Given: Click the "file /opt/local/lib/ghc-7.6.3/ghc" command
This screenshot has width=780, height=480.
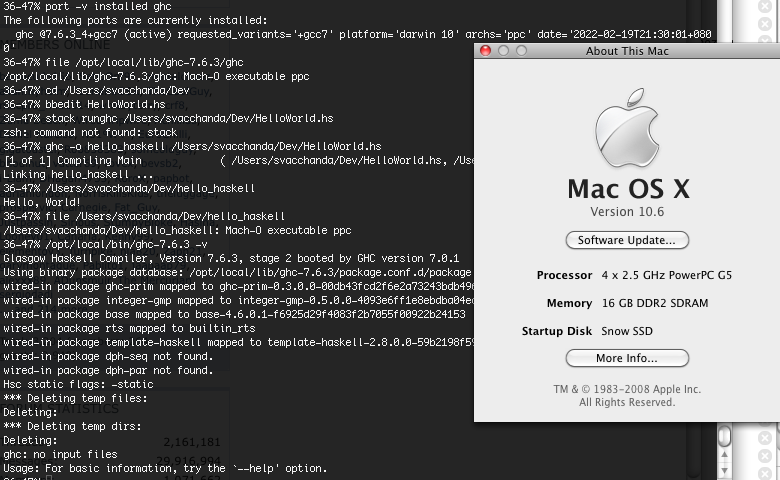Looking at the screenshot, I should pyautogui.click(x=123, y=62).
